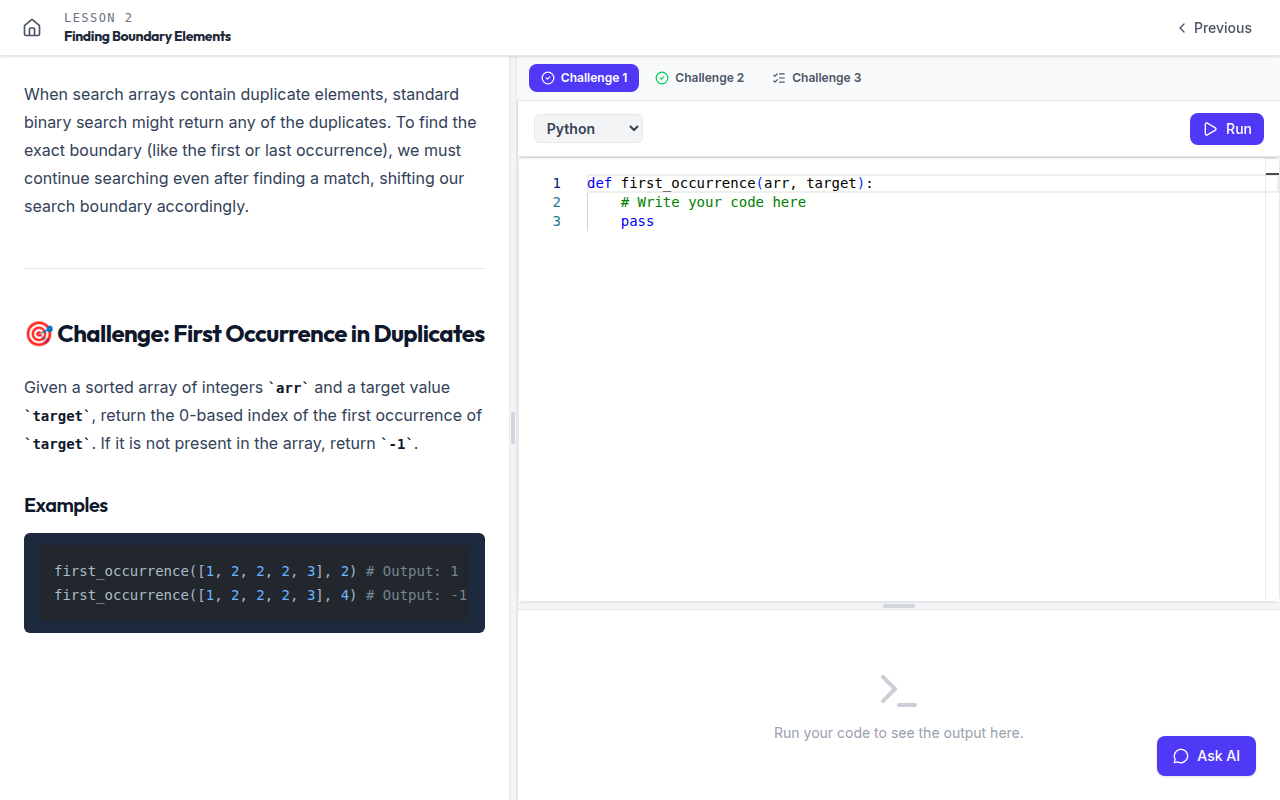Click the terminal prompt icon in output panel

(898, 690)
